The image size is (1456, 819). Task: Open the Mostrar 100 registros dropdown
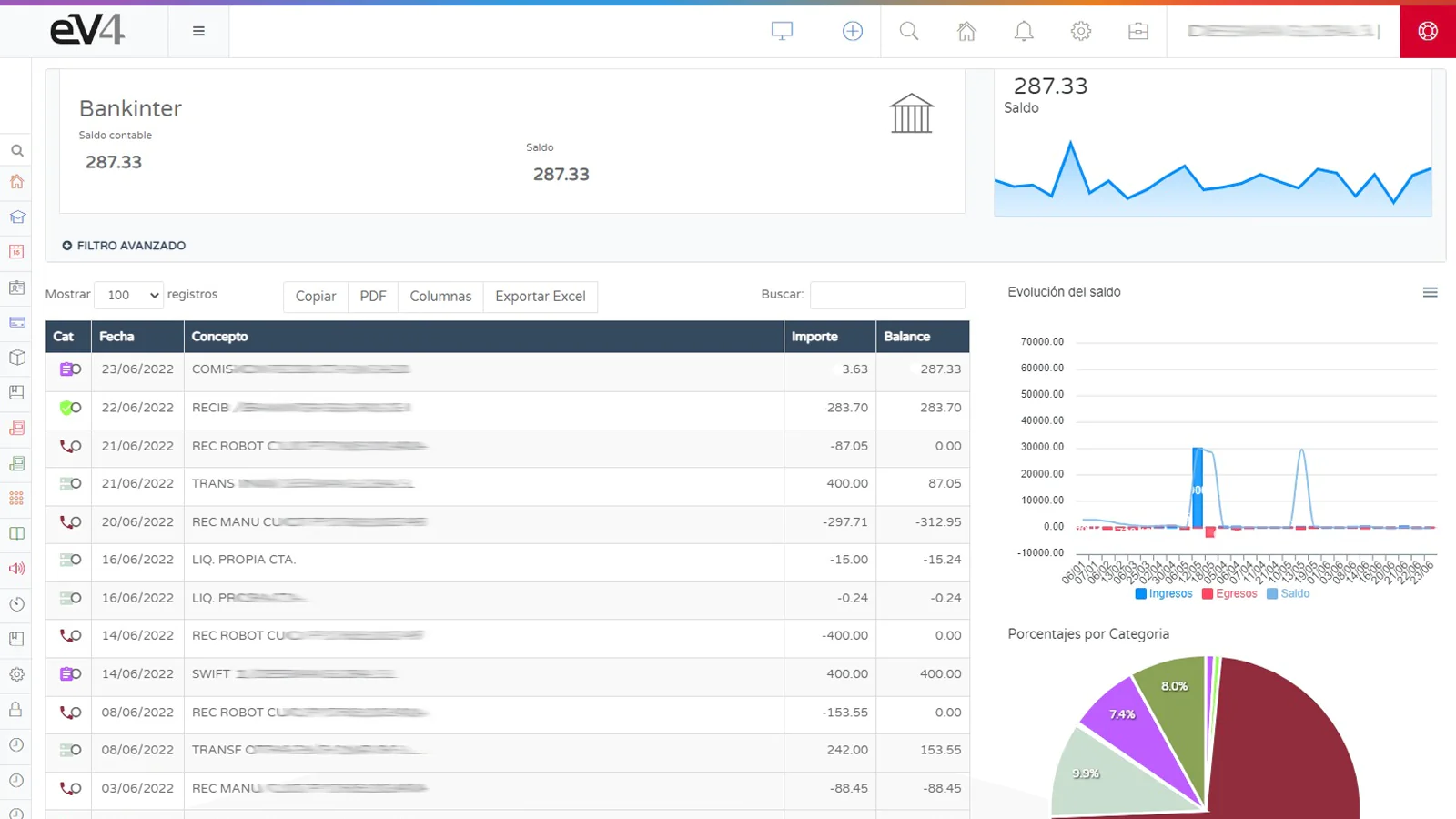[x=128, y=295]
